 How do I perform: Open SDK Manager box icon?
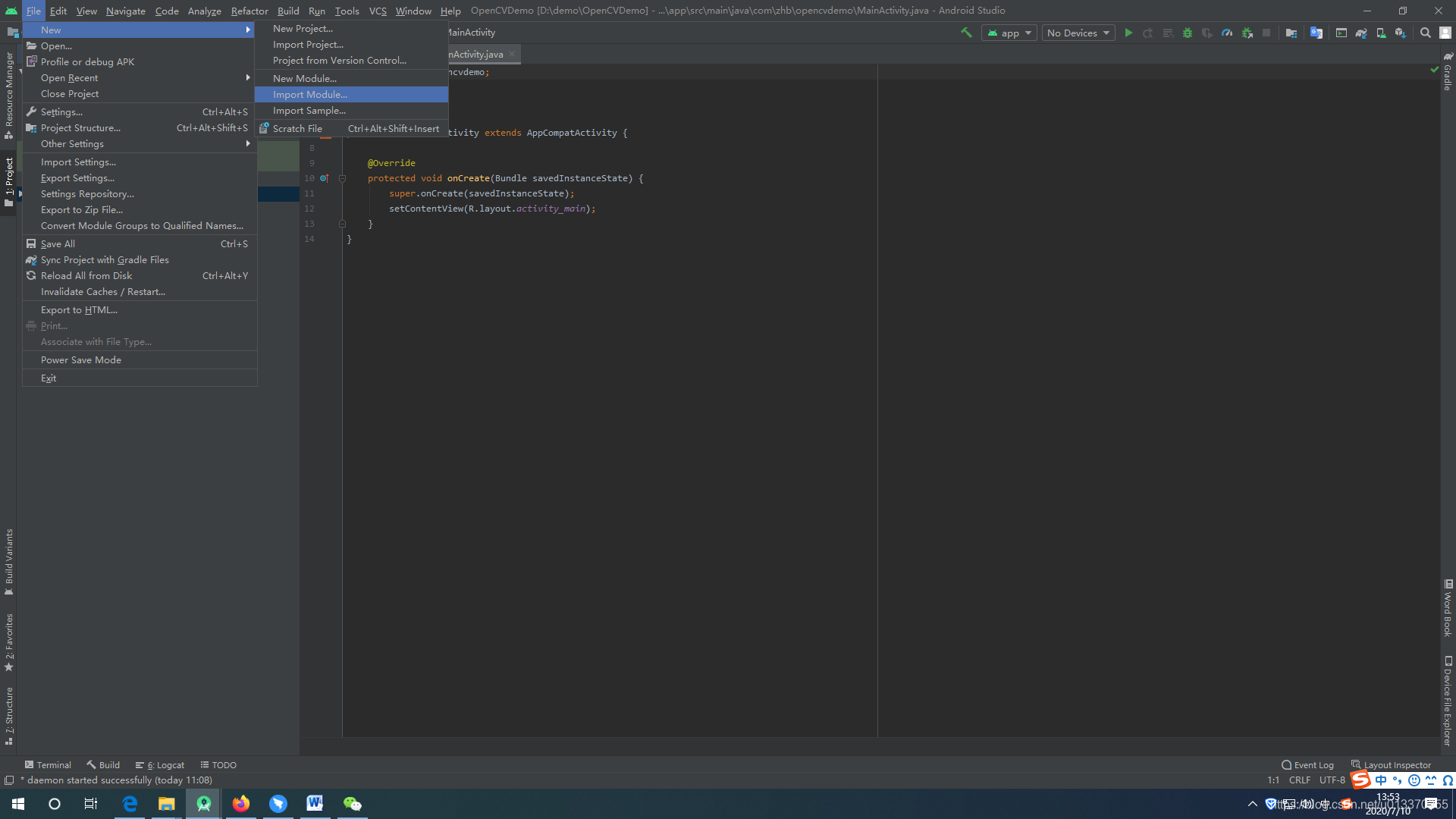pyautogui.click(x=1401, y=33)
